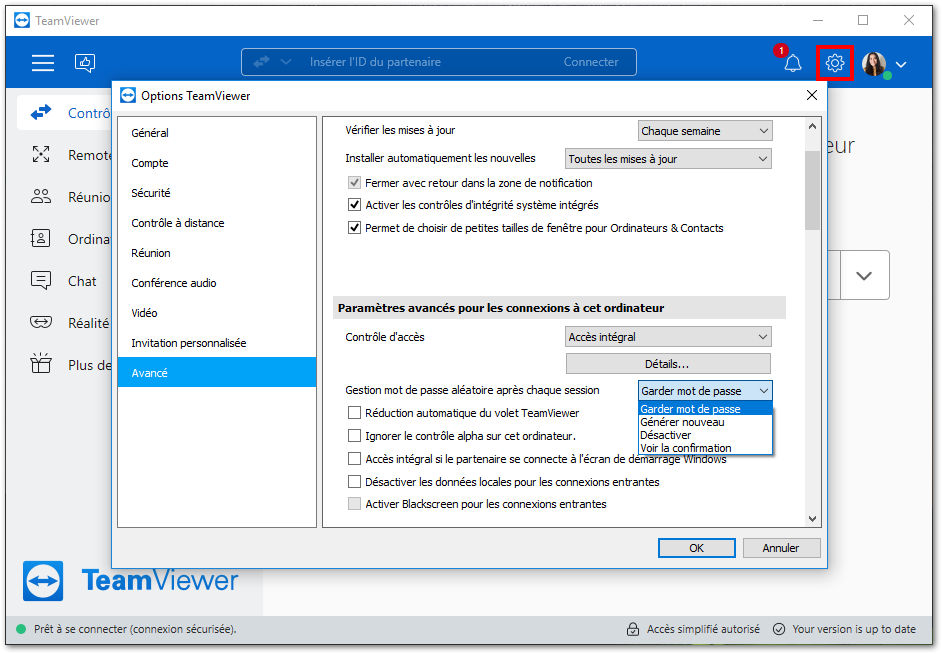Viewport: 942px width, 654px height.
Task: Select the Compte options category
Action: (x=217, y=163)
